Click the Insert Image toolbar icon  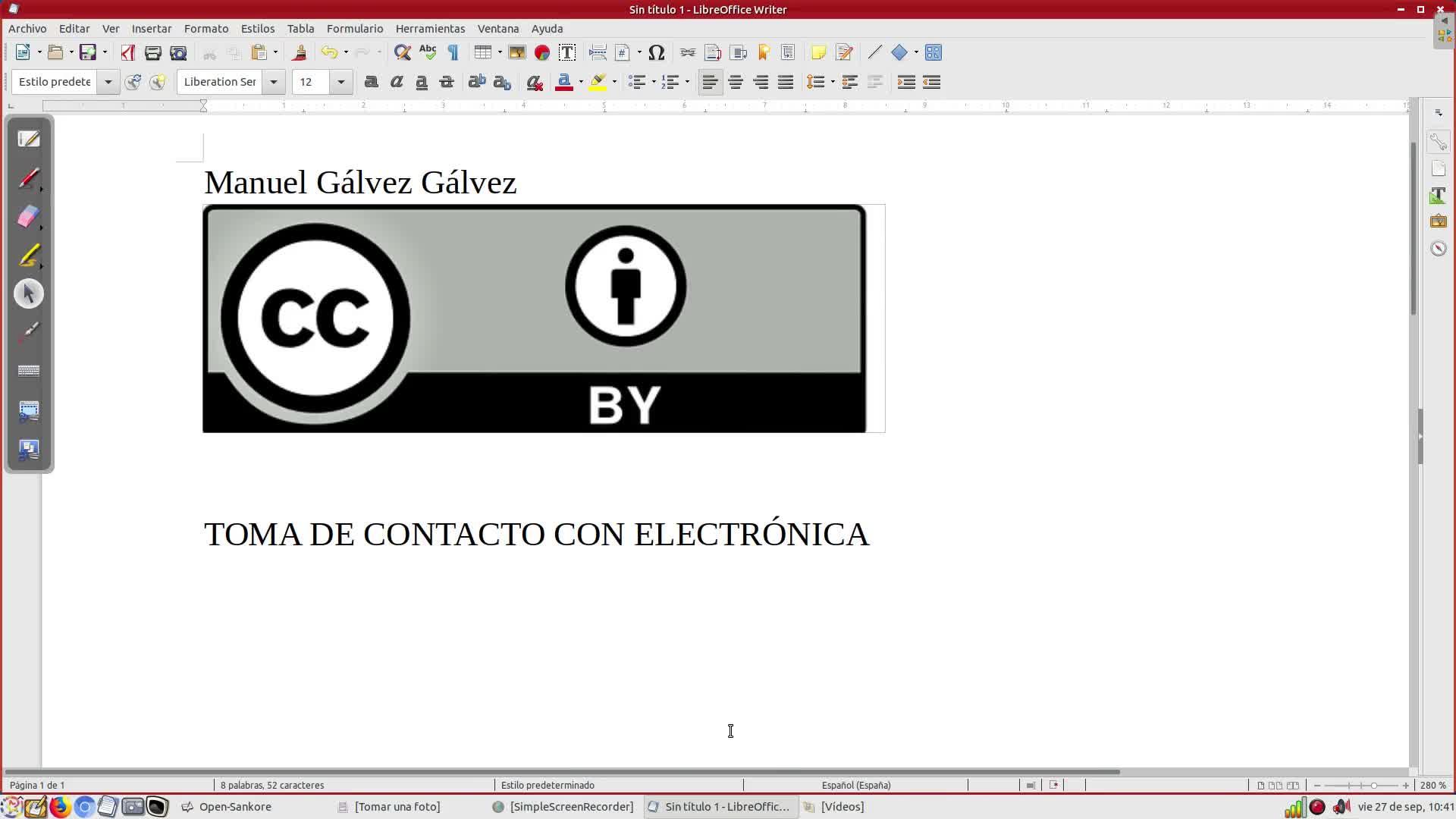click(517, 52)
